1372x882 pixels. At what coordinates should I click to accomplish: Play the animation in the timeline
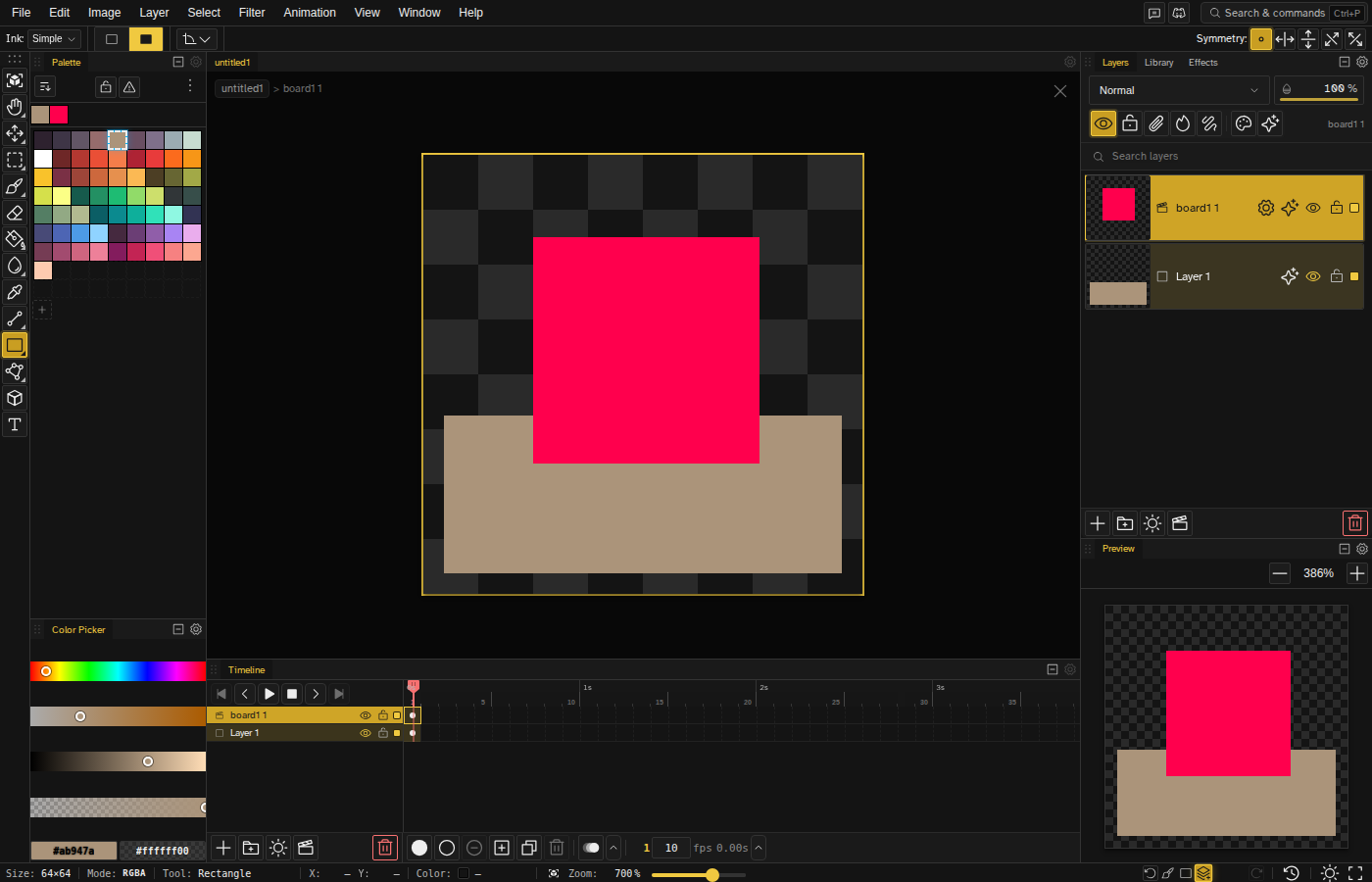tap(269, 694)
